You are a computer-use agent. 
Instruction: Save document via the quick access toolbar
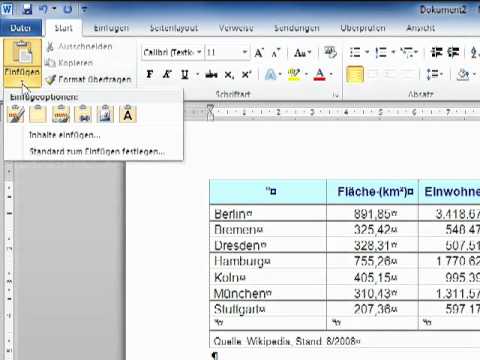point(27,9)
